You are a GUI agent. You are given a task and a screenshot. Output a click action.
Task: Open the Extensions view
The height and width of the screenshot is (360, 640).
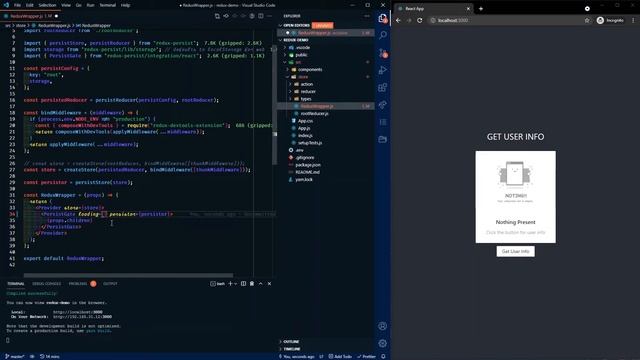(382, 87)
